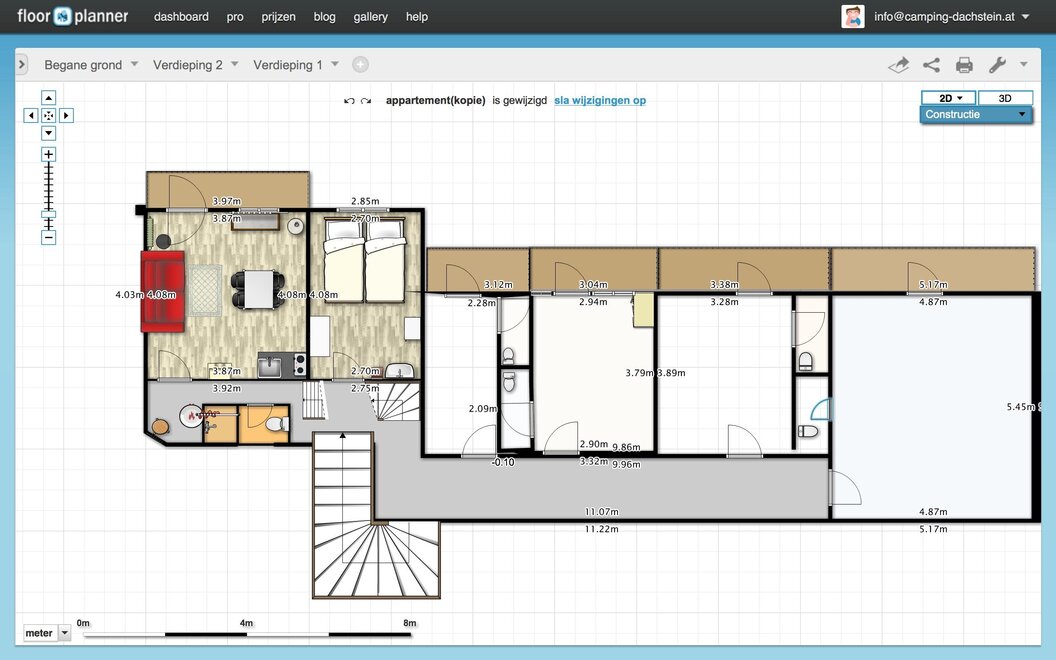Viewport: 1056px width, 660px height.
Task: Pan the view up with arrow
Action: coord(48,98)
